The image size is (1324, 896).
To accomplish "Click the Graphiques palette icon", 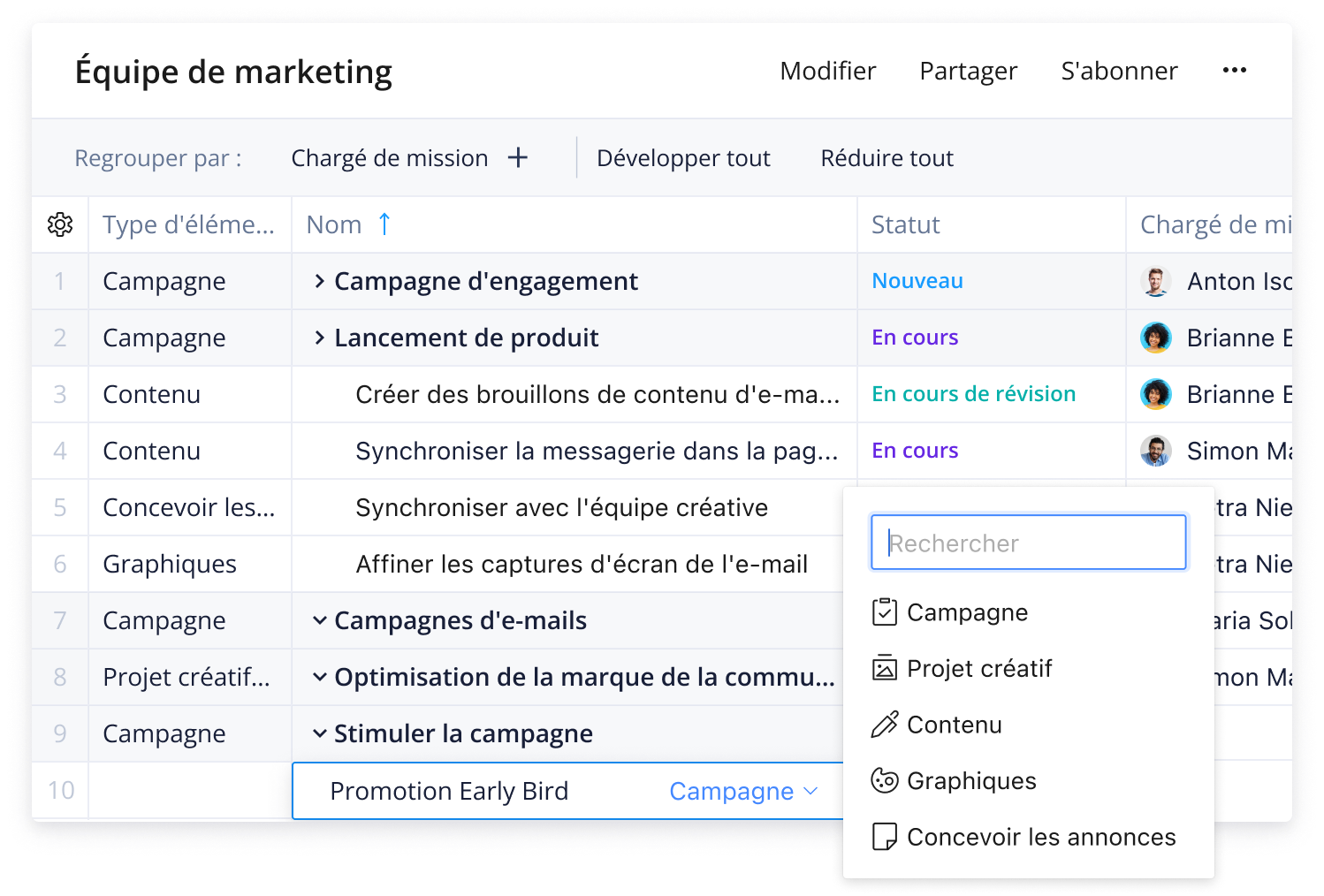I will [x=884, y=781].
